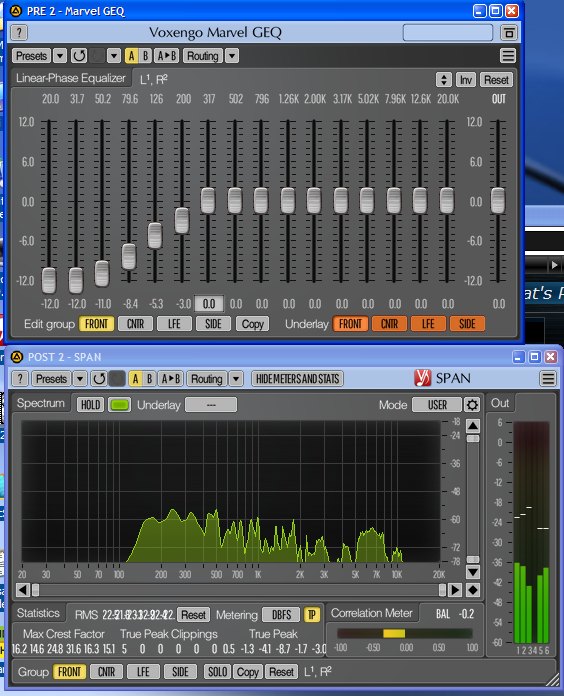Toggle the green spectrum enable button
564x696 pixels.
click(x=119, y=405)
